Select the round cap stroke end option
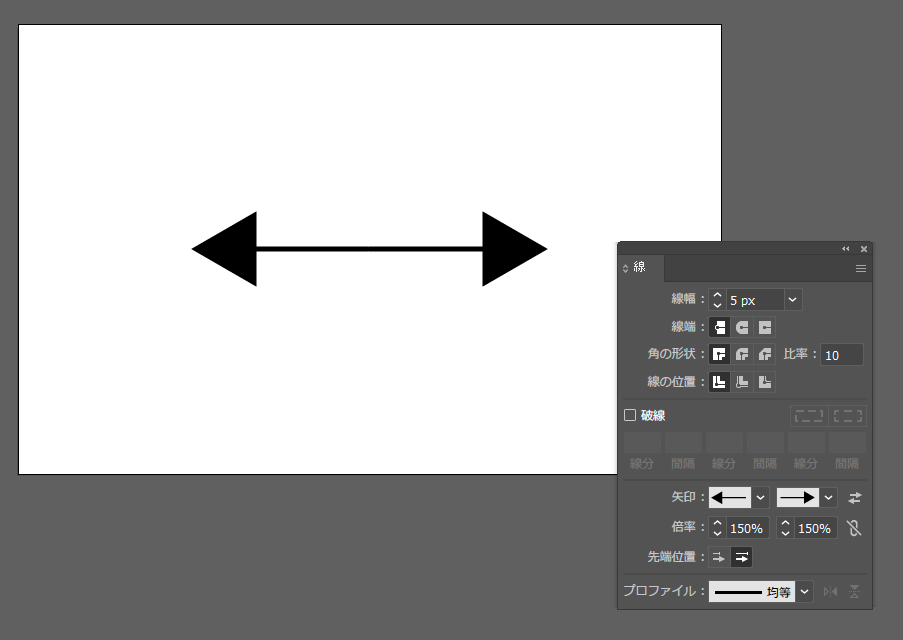 pos(742,327)
